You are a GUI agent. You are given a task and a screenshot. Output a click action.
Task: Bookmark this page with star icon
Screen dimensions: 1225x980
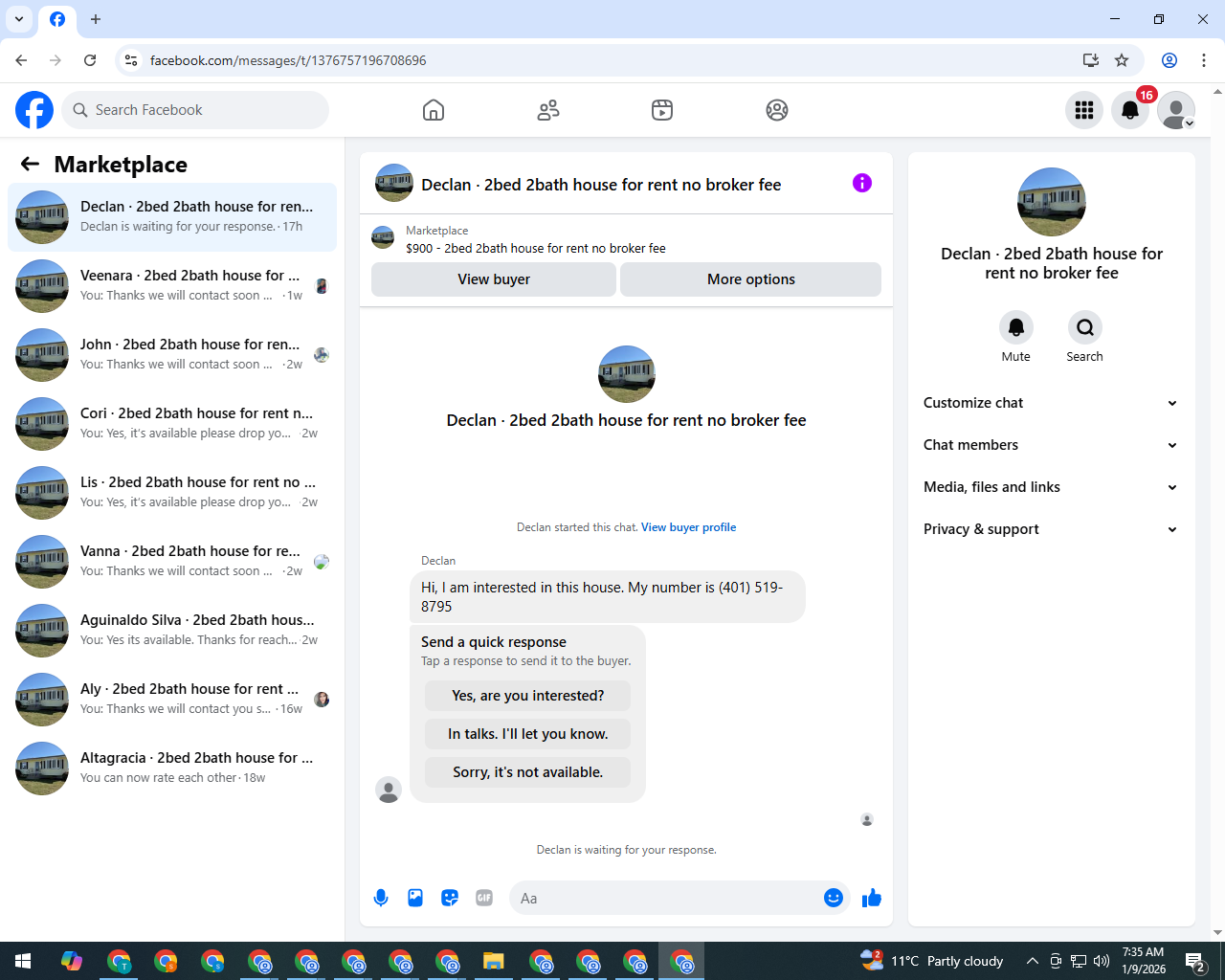click(x=1122, y=60)
